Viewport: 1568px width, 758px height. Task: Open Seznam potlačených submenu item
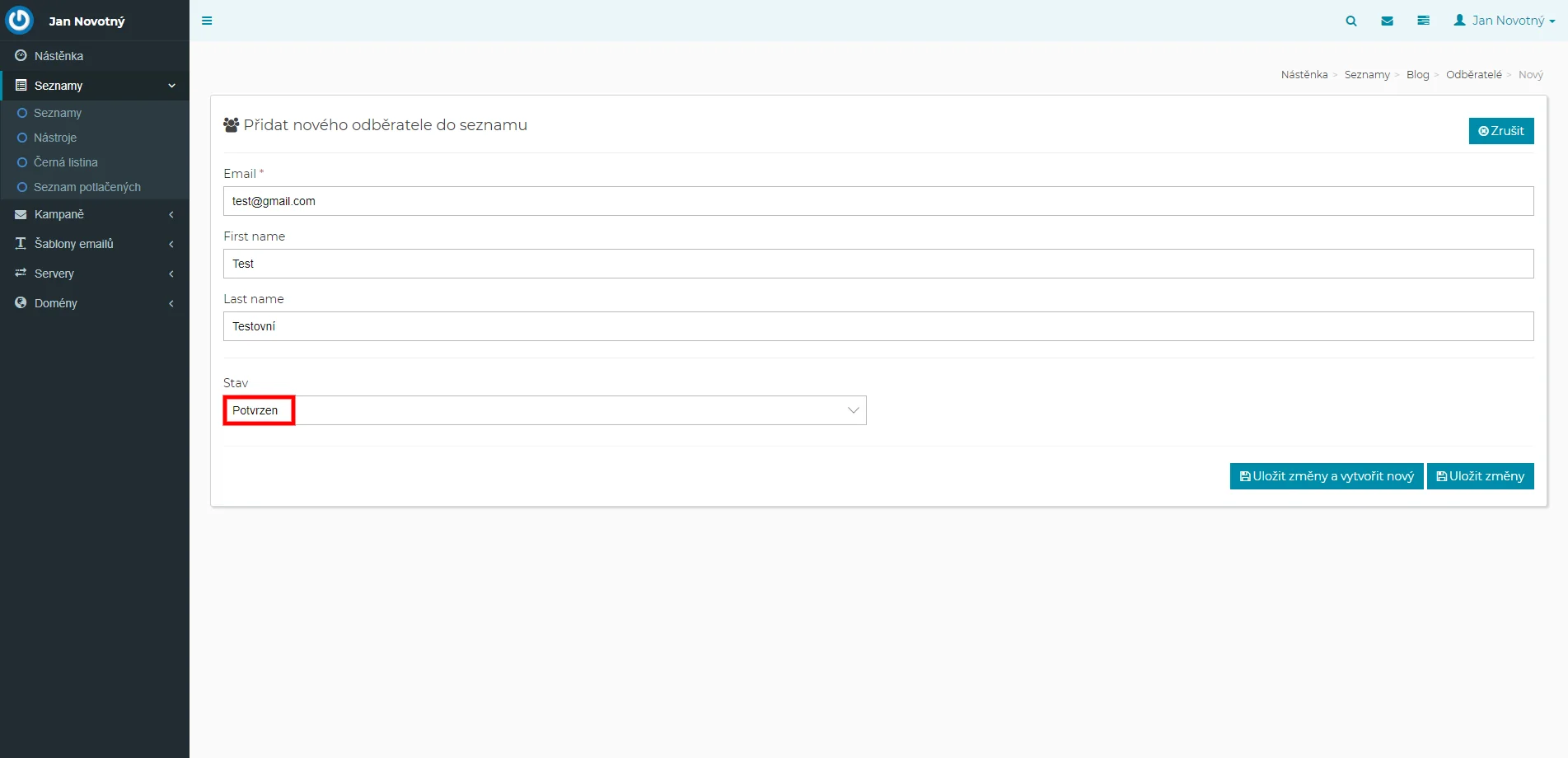[x=87, y=187]
